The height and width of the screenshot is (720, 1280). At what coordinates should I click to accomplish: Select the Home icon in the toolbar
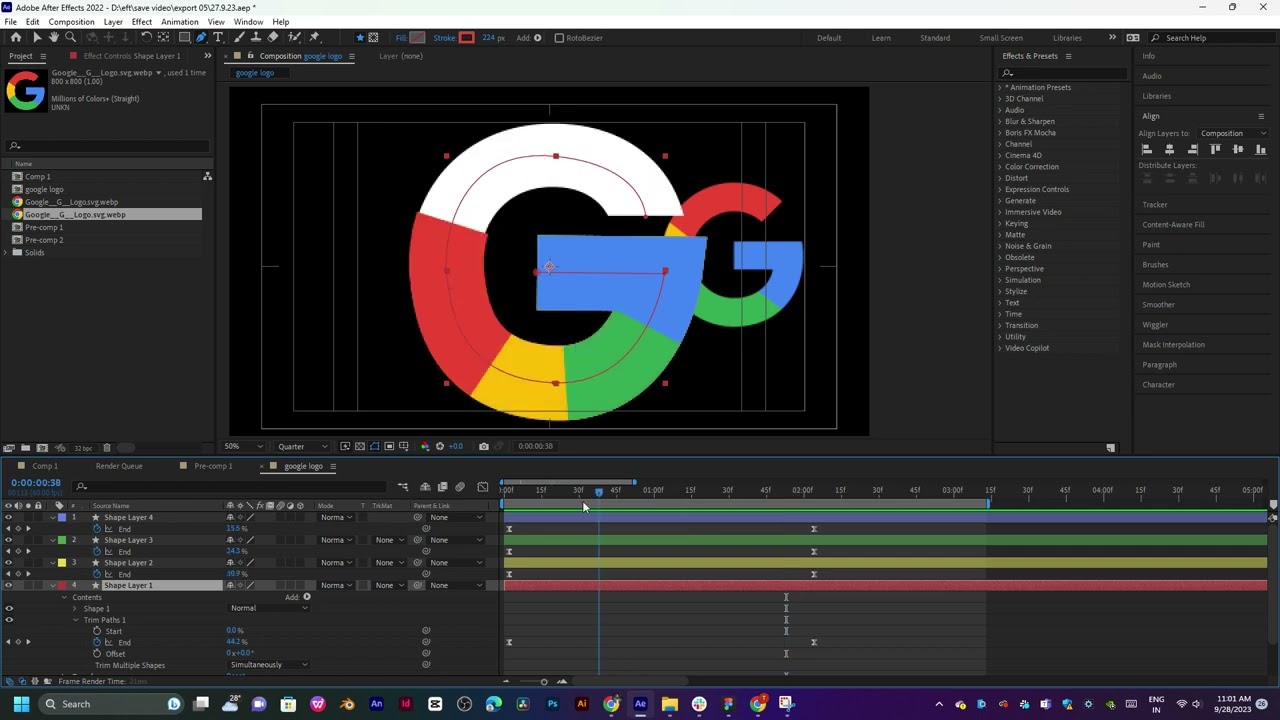(x=16, y=38)
